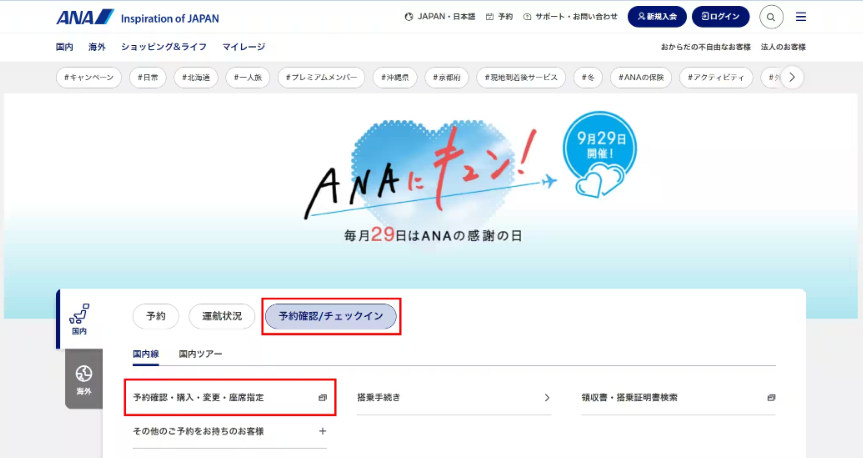The height and width of the screenshot is (458, 863).
Task: Open 法人のお客様 link
Action: coord(783,47)
